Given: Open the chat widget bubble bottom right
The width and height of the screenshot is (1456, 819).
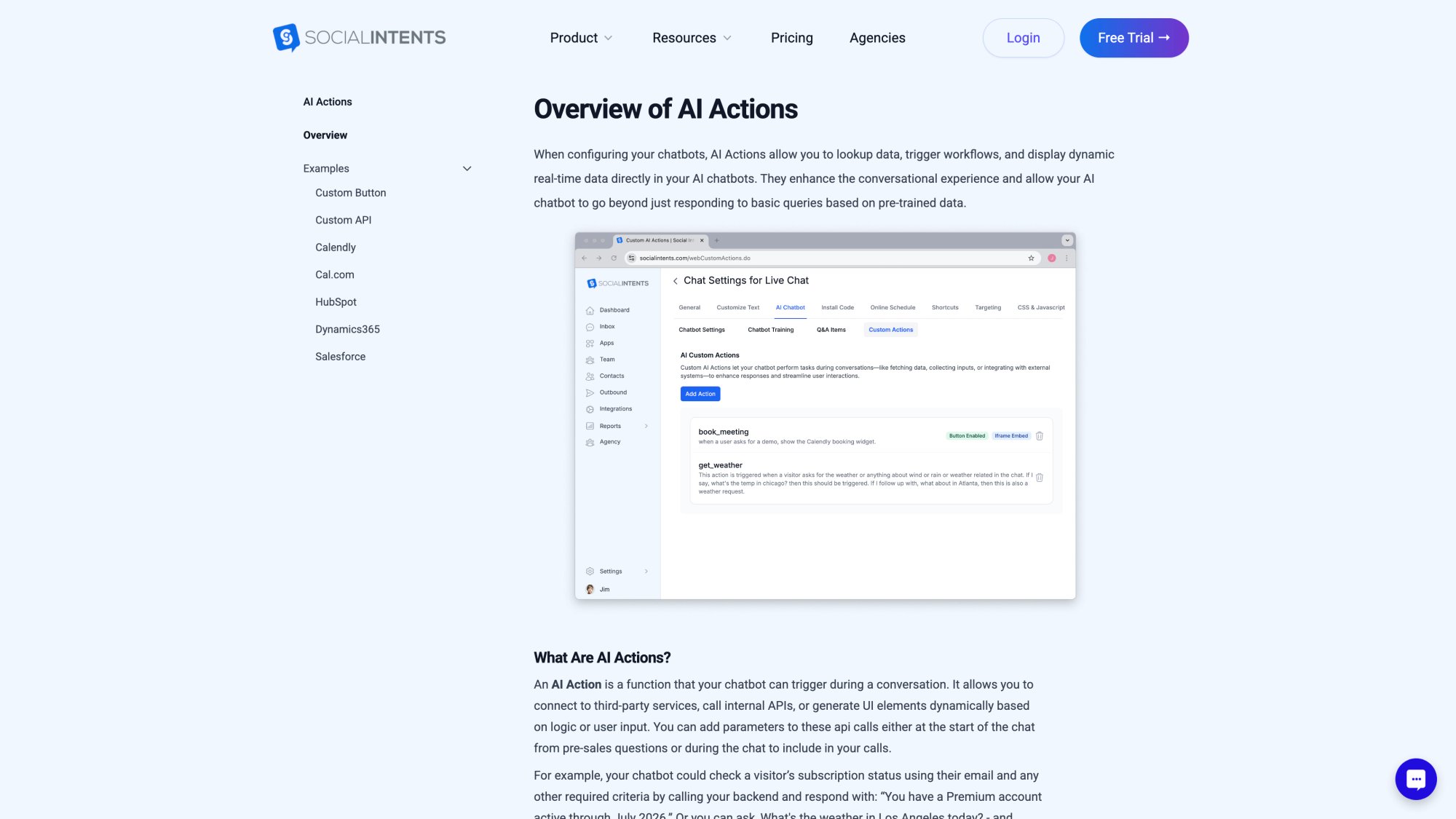Looking at the screenshot, I should click(1415, 778).
